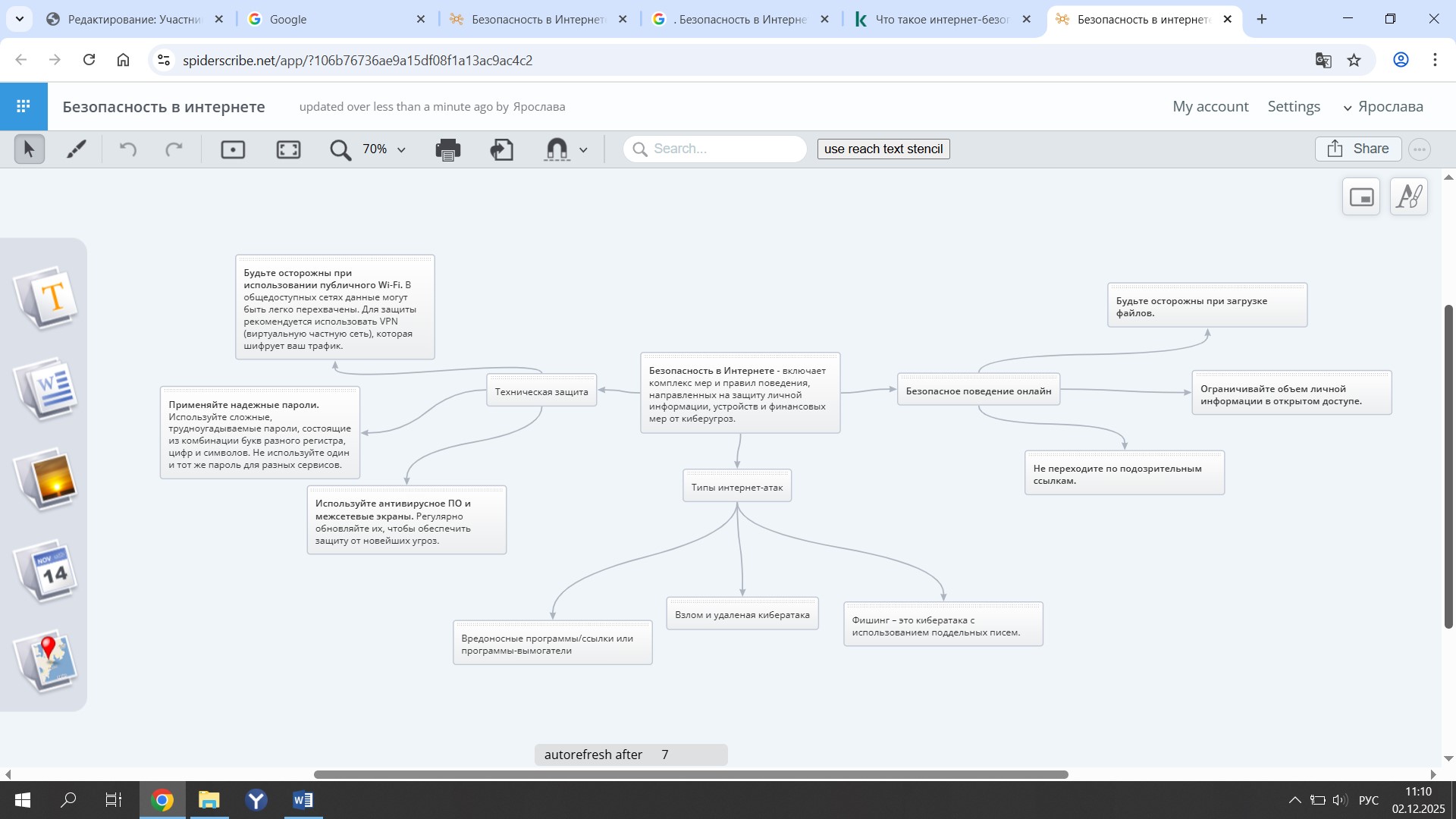Toggle the snap magnet tool
This screenshot has height=819, width=1456.
tap(557, 149)
